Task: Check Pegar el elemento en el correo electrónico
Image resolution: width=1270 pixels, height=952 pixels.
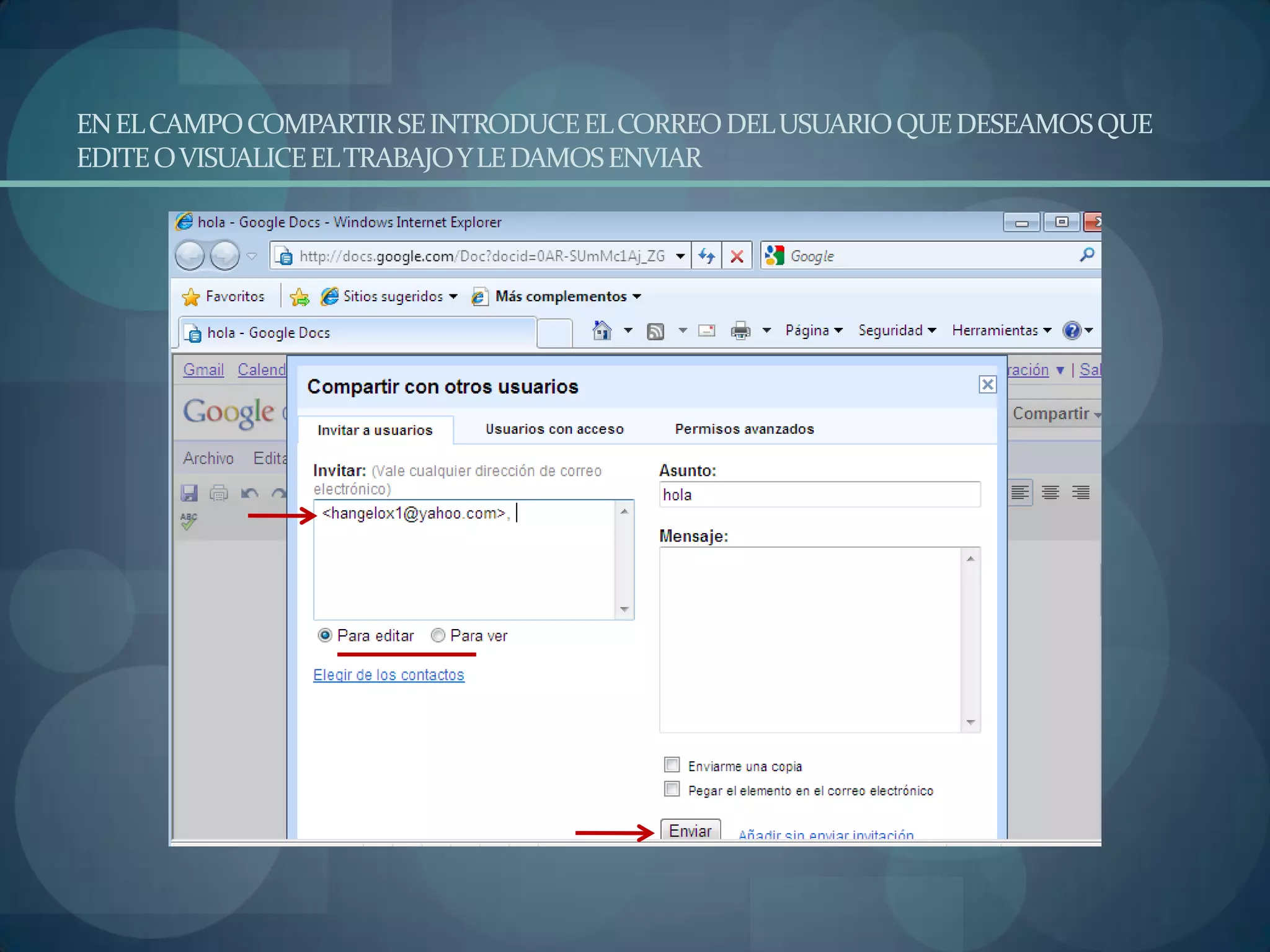Action: tap(672, 789)
